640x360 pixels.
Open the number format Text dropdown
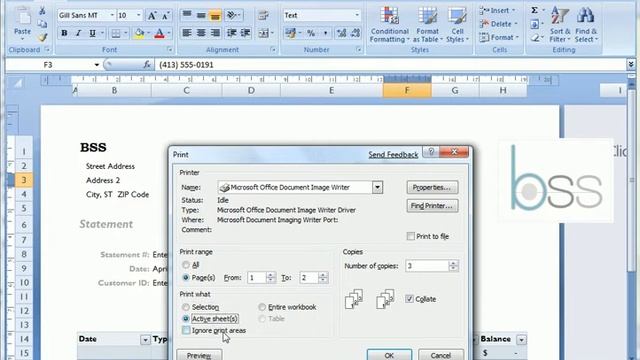tap(357, 16)
